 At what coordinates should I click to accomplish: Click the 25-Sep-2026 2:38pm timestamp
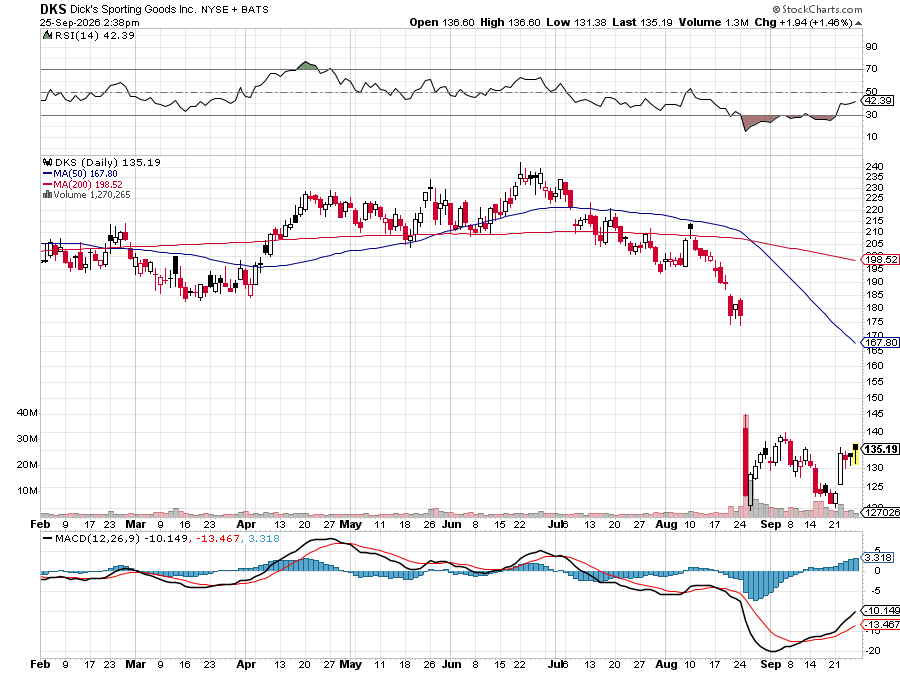click(90, 23)
